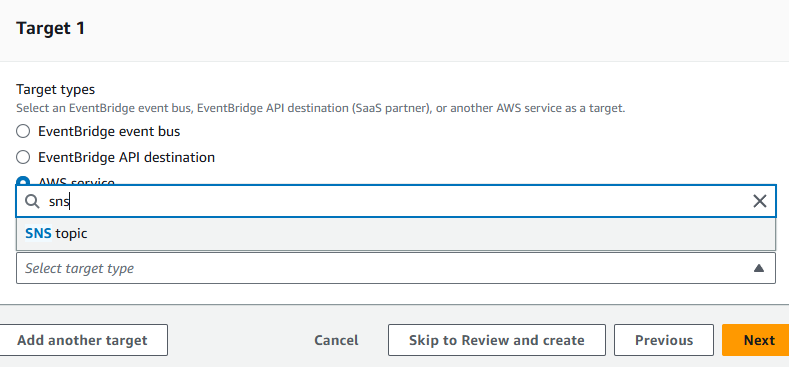Click the Cancel button
This screenshot has width=789, height=367.
[336, 340]
